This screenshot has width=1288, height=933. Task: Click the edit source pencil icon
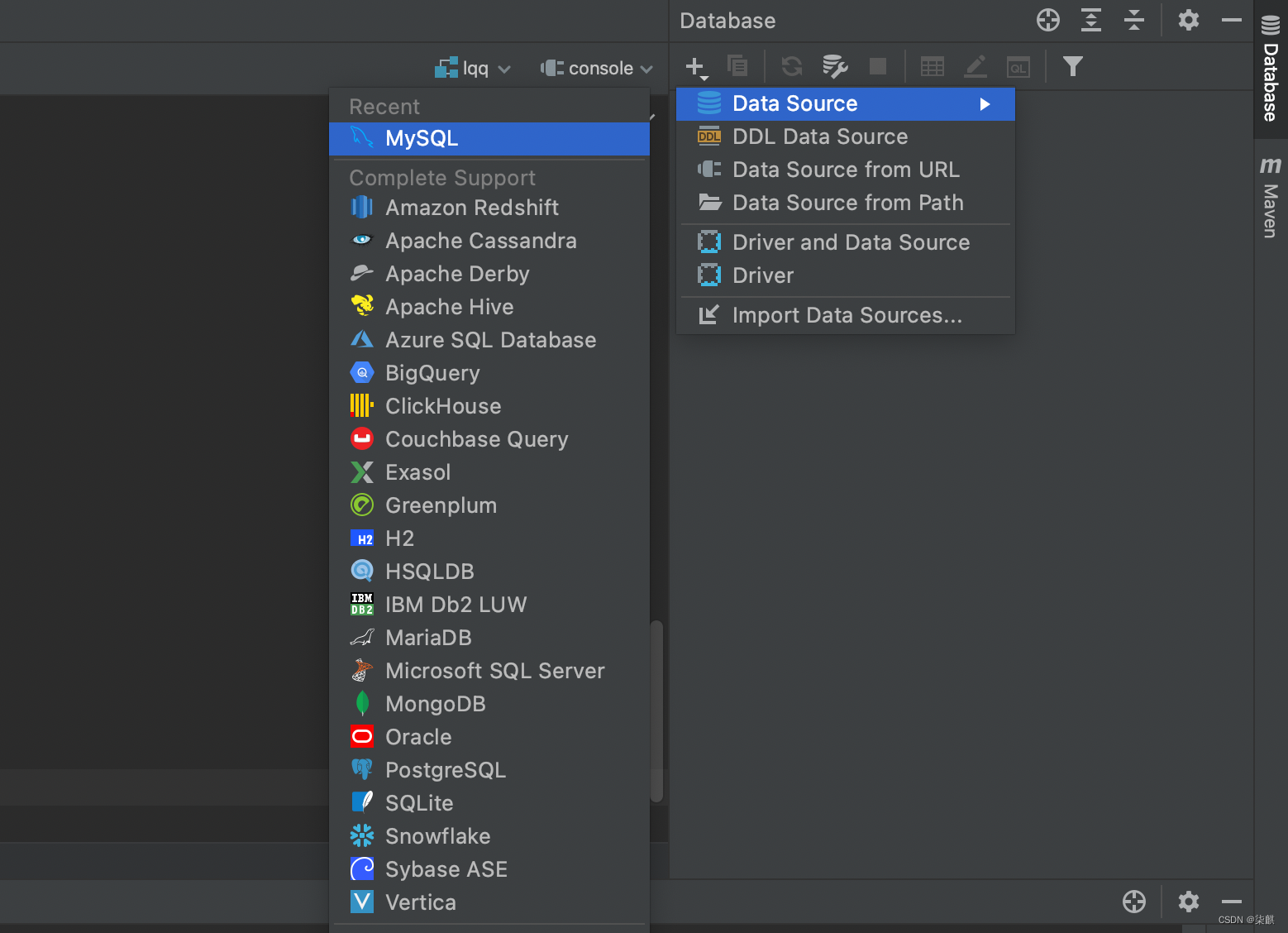[x=976, y=66]
